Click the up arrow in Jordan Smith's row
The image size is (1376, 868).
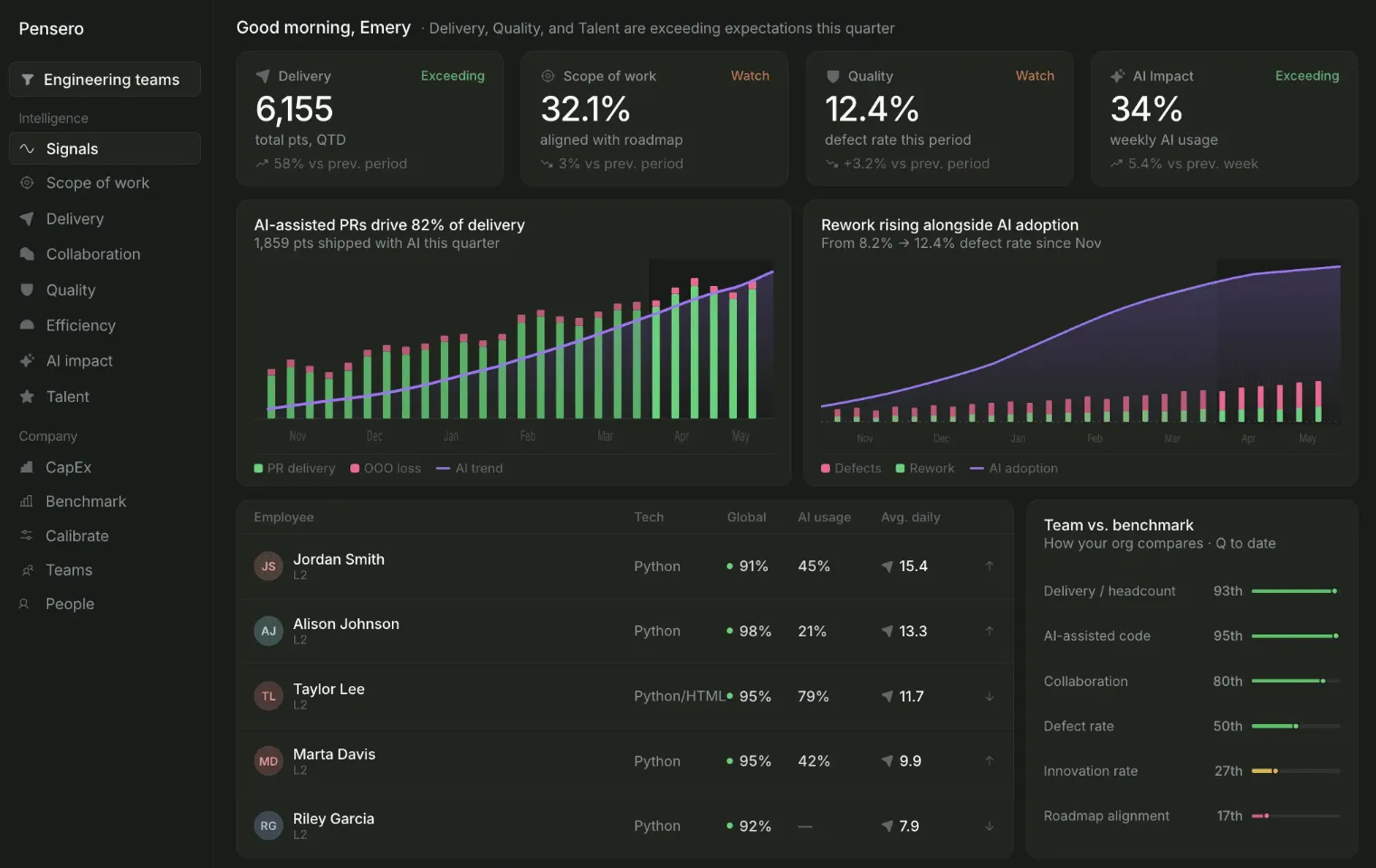(989, 567)
